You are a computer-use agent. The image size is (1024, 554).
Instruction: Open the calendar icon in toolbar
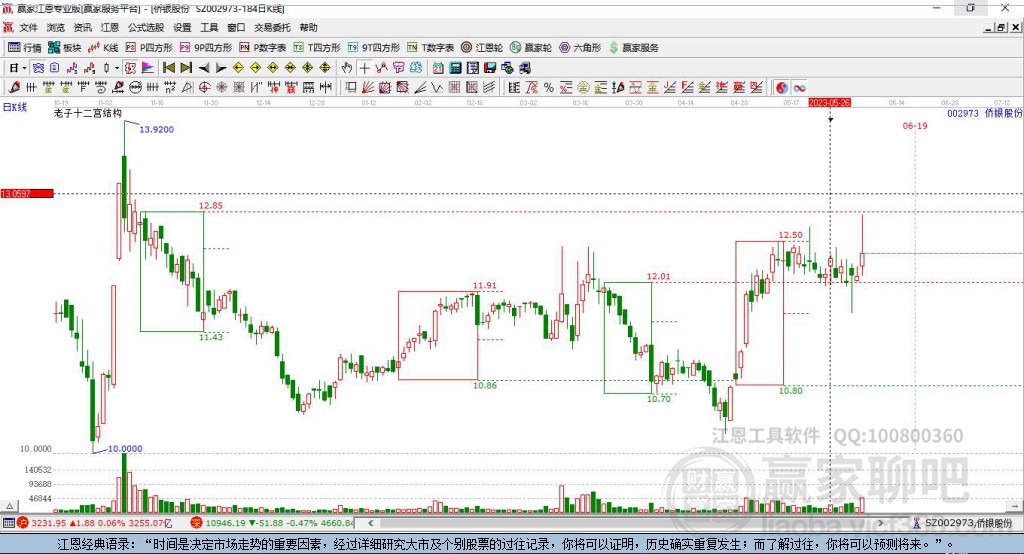click(x=438, y=68)
